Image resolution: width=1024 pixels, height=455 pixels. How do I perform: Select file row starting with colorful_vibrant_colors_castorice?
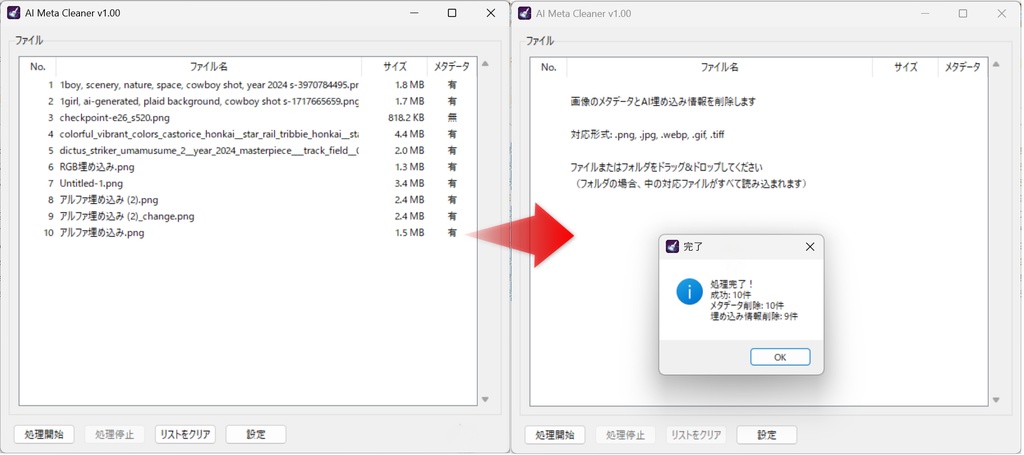click(249, 134)
